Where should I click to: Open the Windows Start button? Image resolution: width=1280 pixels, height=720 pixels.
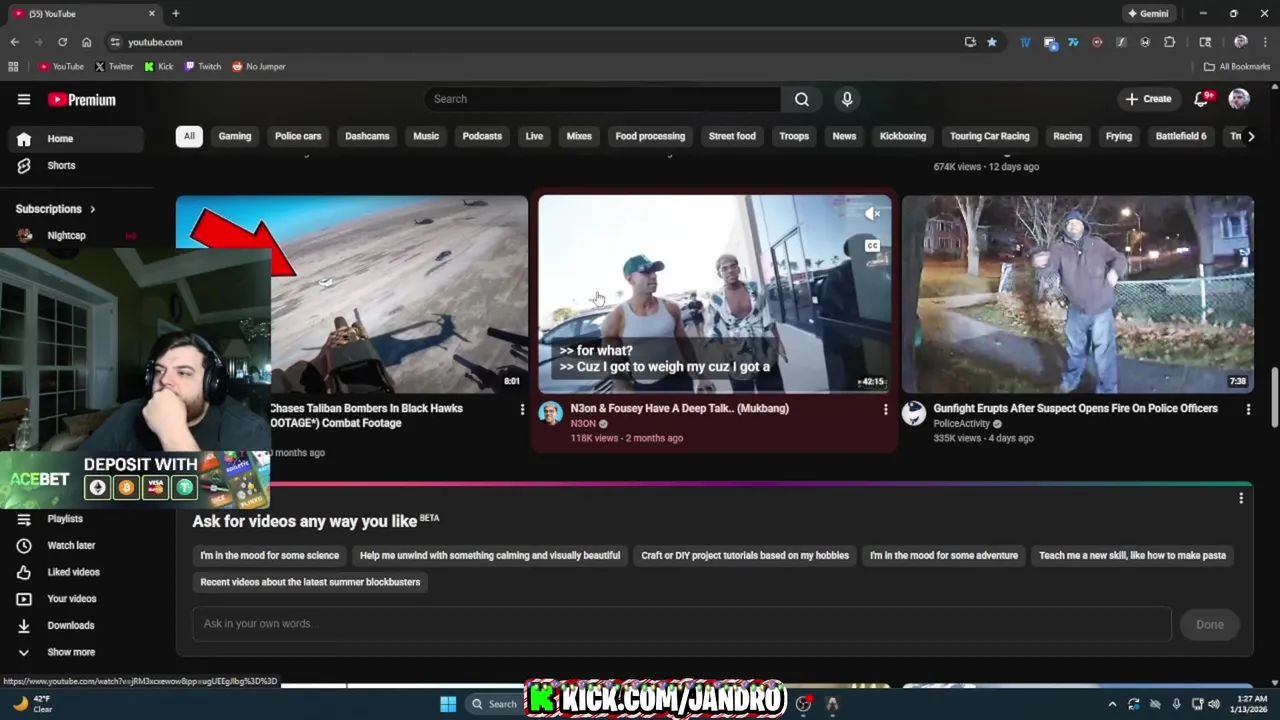tap(448, 704)
